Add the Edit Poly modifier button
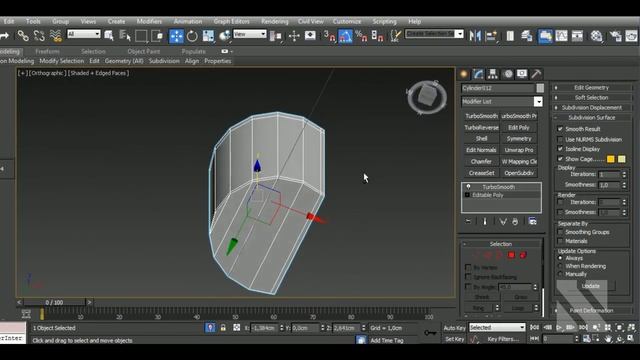 click(519, 127)
